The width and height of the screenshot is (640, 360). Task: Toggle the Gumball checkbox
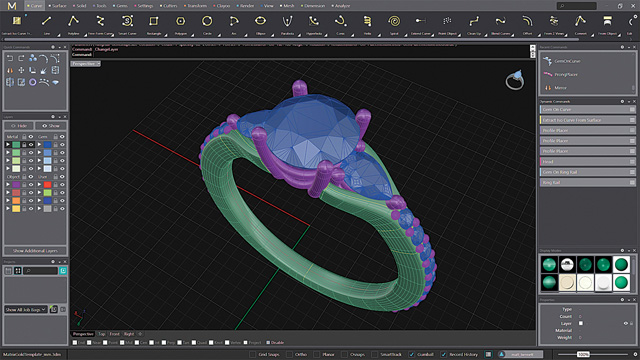[x=412, y=354]
